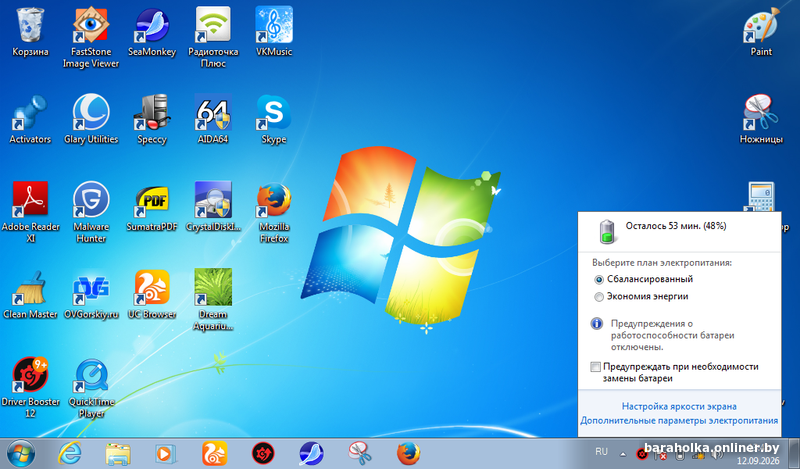The image size is (800, 469).
Task: Select the CrystalDisk desktop icon
Action: pos(213,207)
